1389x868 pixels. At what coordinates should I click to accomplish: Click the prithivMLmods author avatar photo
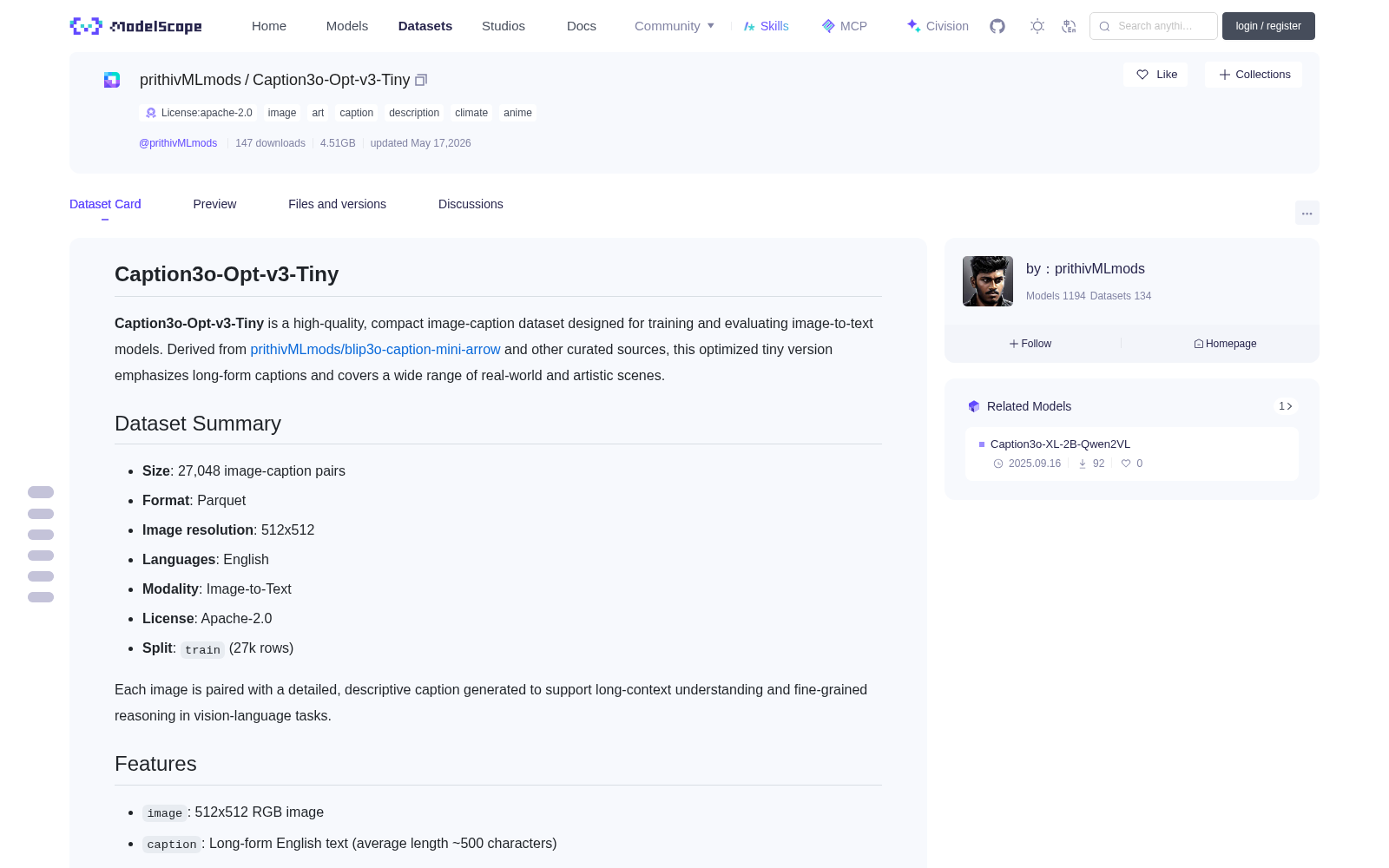tap(988, 281)
